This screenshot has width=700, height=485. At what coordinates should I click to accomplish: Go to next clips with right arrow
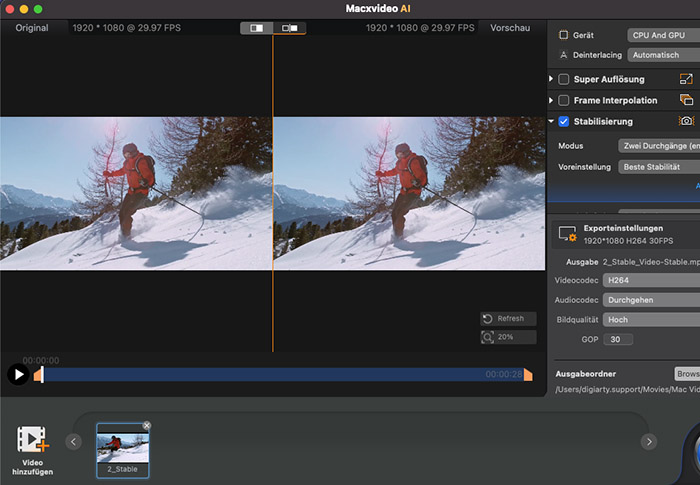(649, 442)
